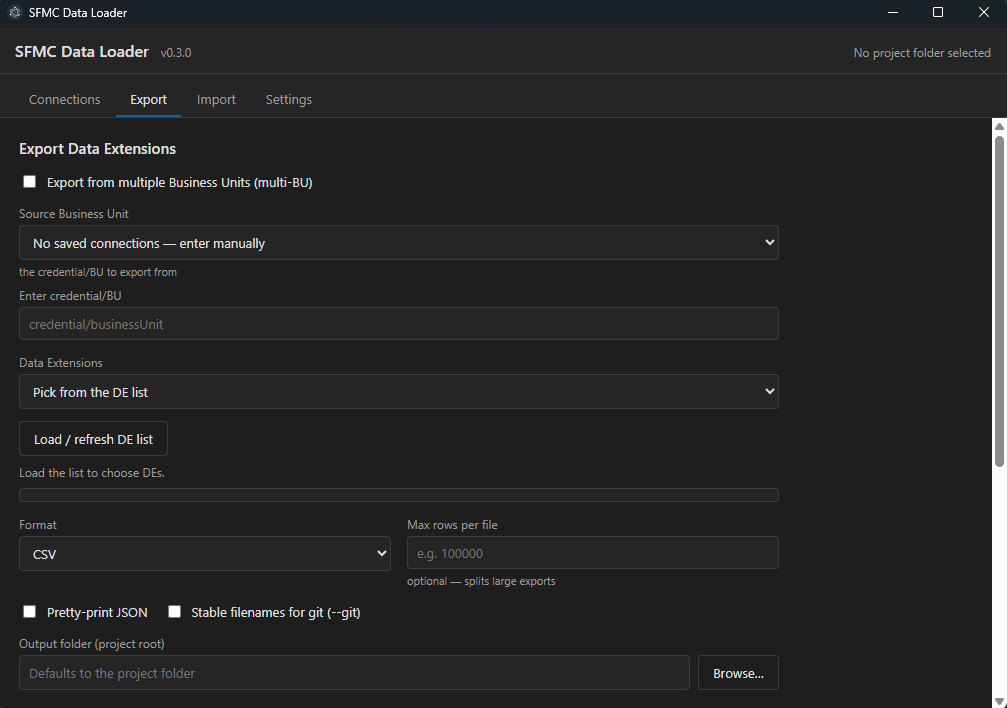
Task: Close the SFMC Data Loader window
Action: coord(983,12)
